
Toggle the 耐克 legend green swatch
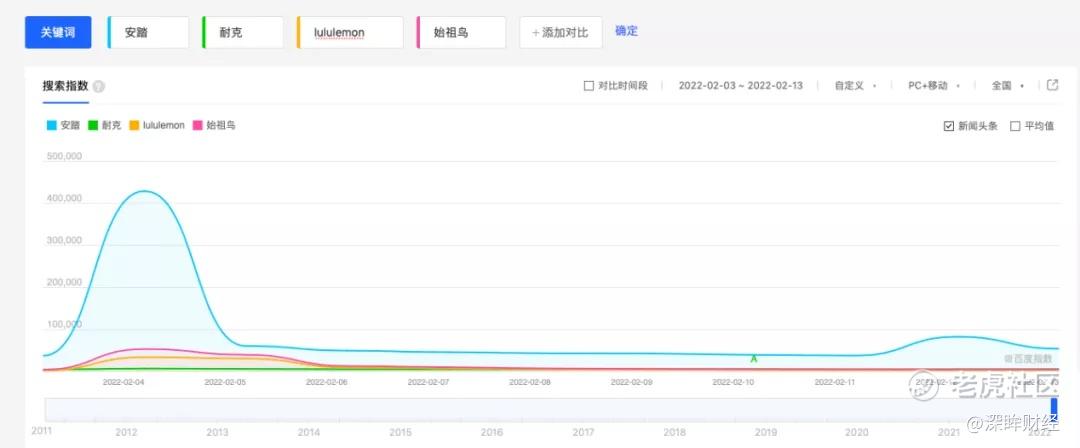click(x=92, y=125)
